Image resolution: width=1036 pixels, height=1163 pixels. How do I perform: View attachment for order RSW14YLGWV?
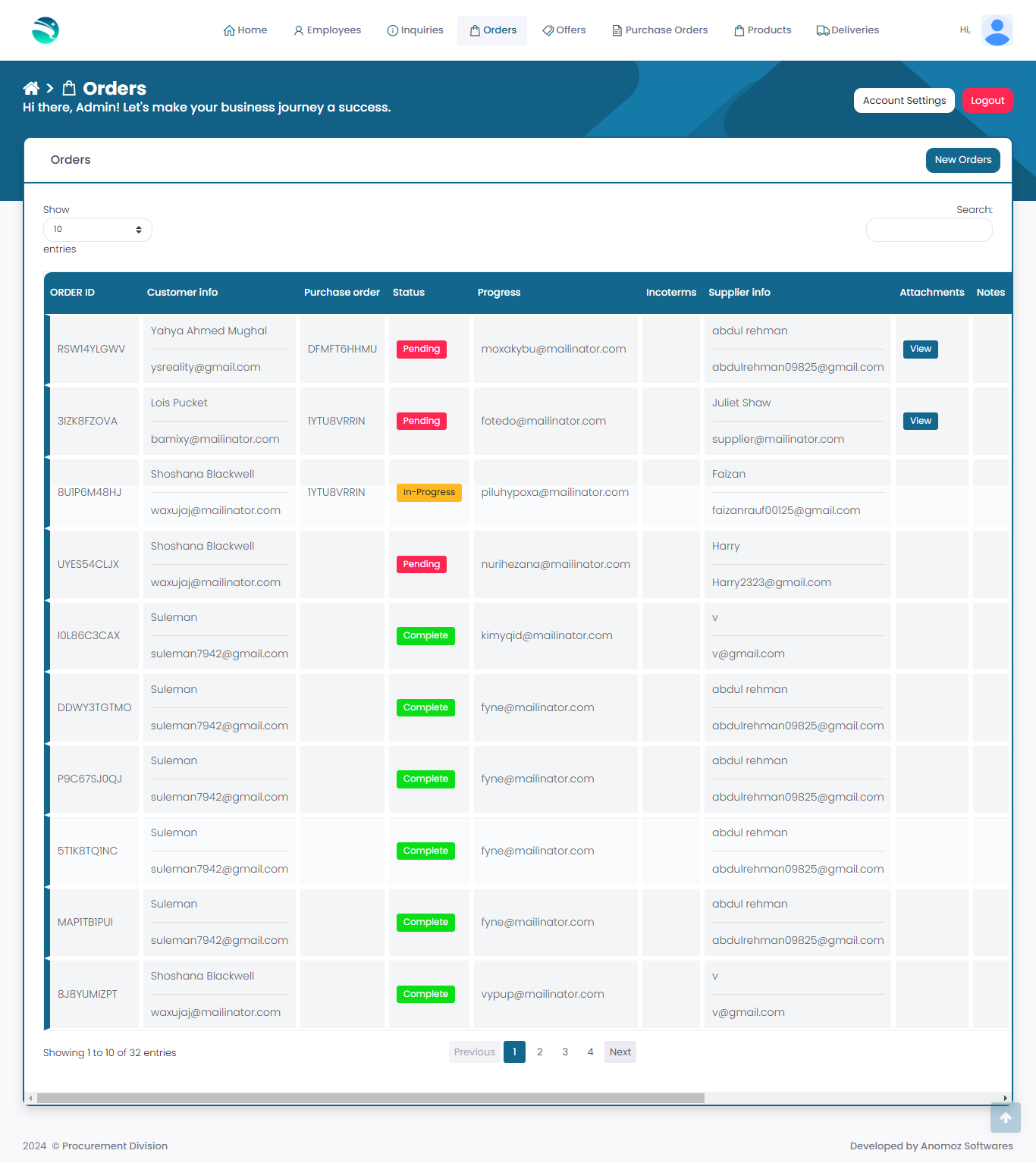[x=920, y=349]
